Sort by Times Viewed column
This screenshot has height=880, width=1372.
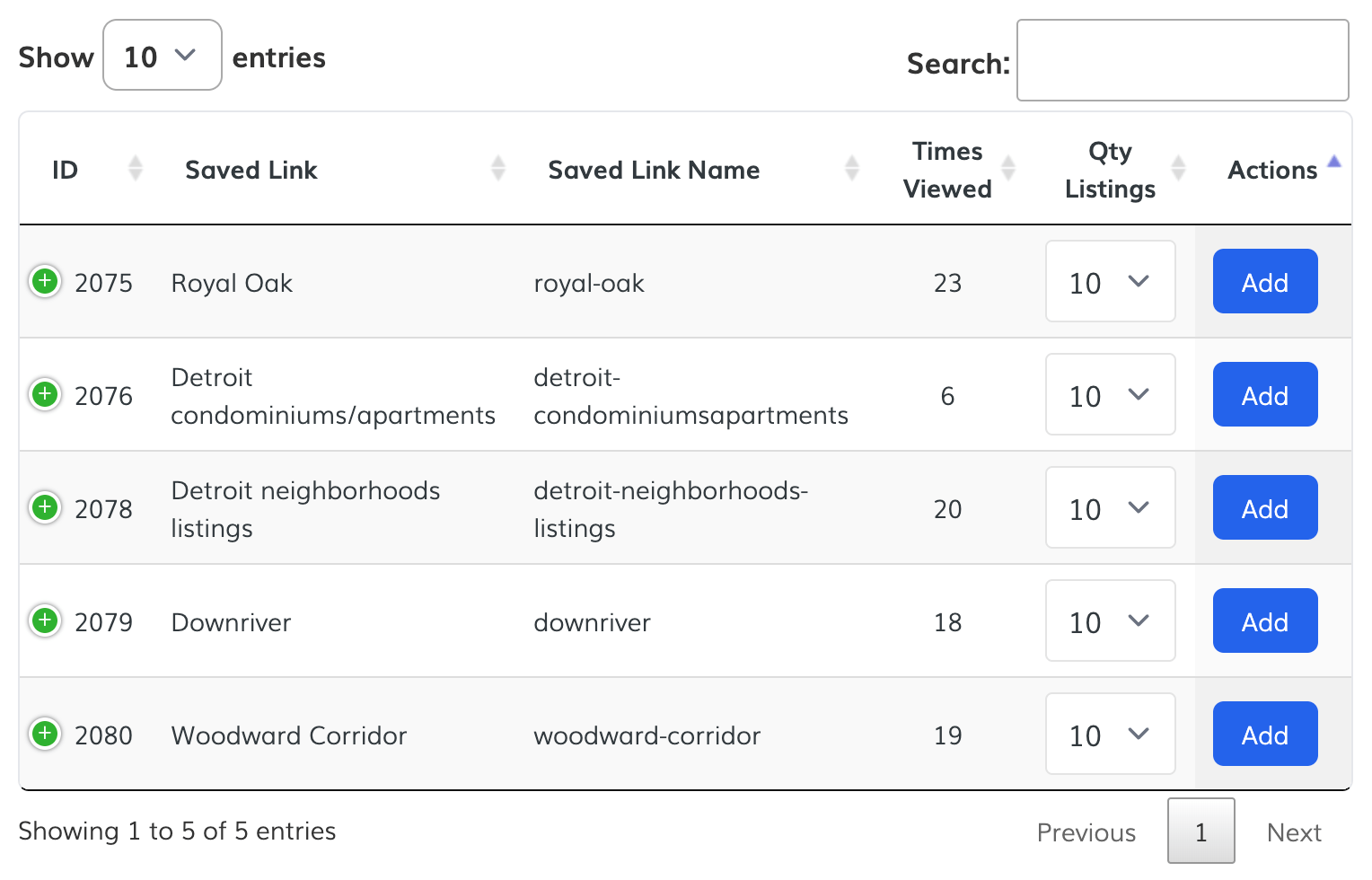(947, 170)
